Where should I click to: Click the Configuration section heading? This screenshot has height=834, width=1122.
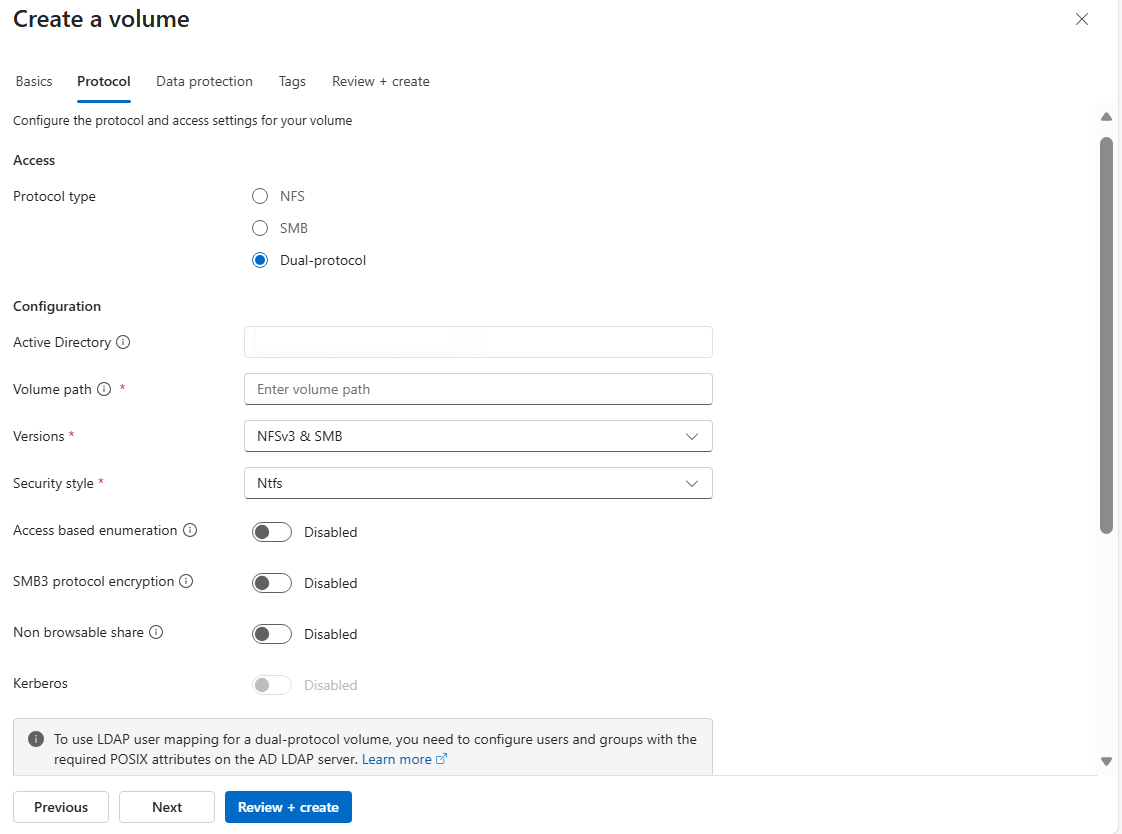[57, 306]
